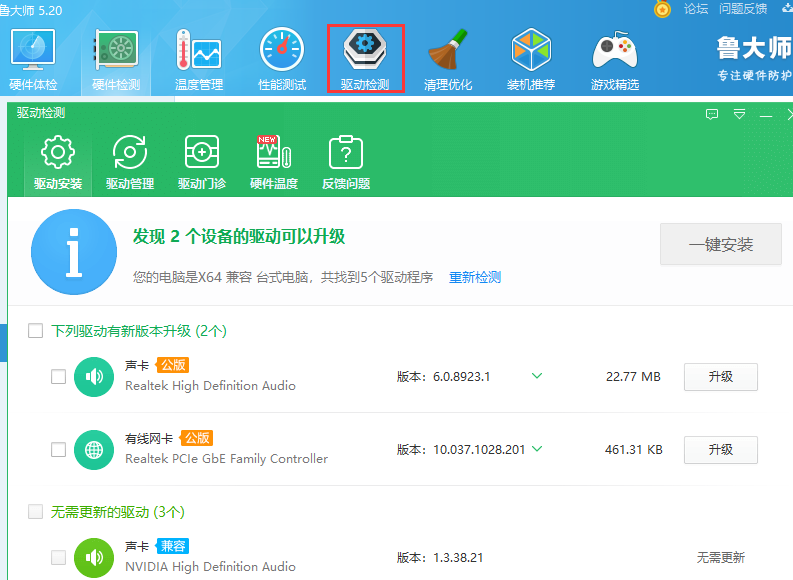Screen dimensions: 793x580
Task: Open the window menu dropdown triangle
Action: 739,114
